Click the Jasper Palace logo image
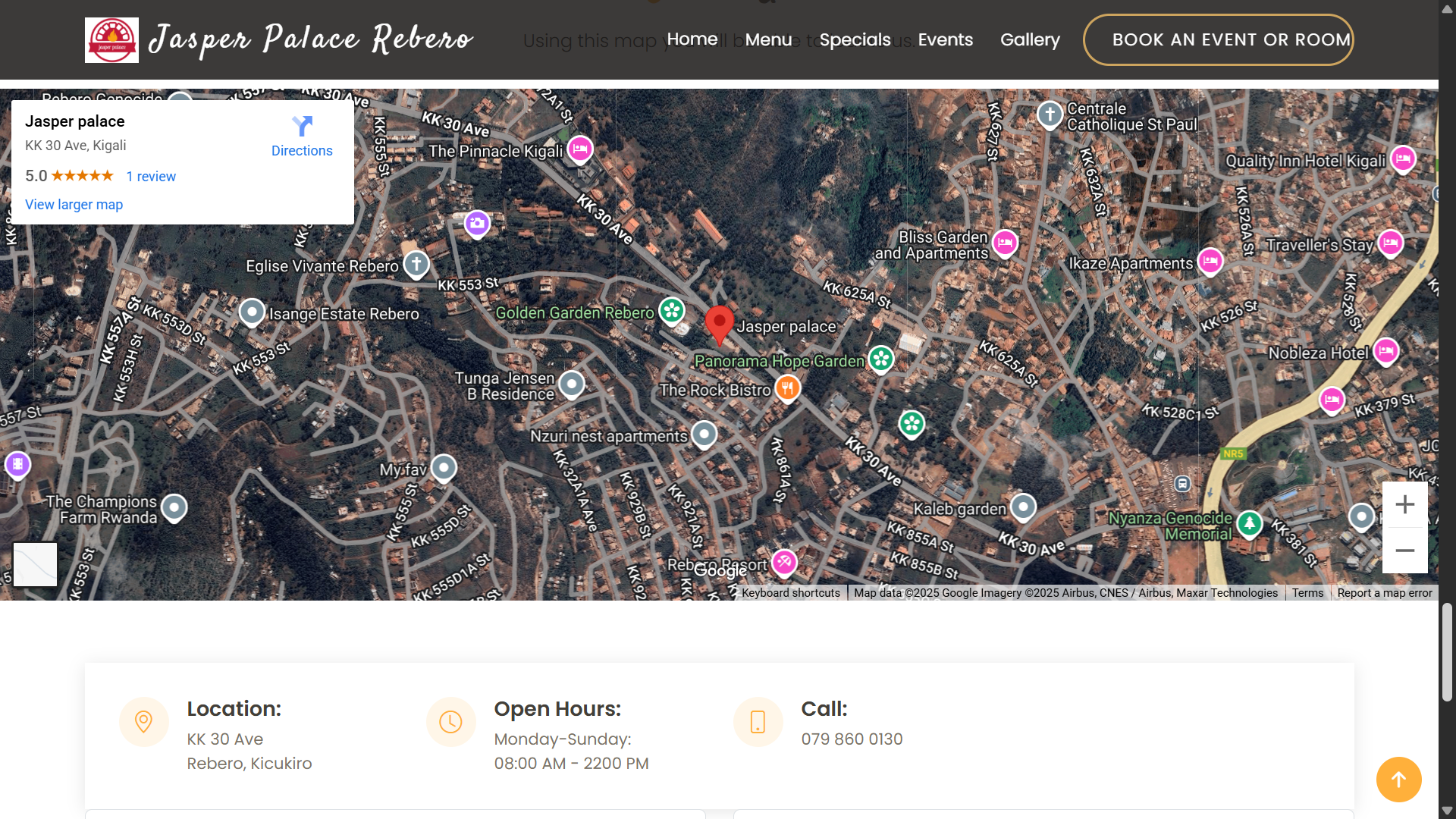This screenshot has width=1456, height=819. click(x=111, y=40)
